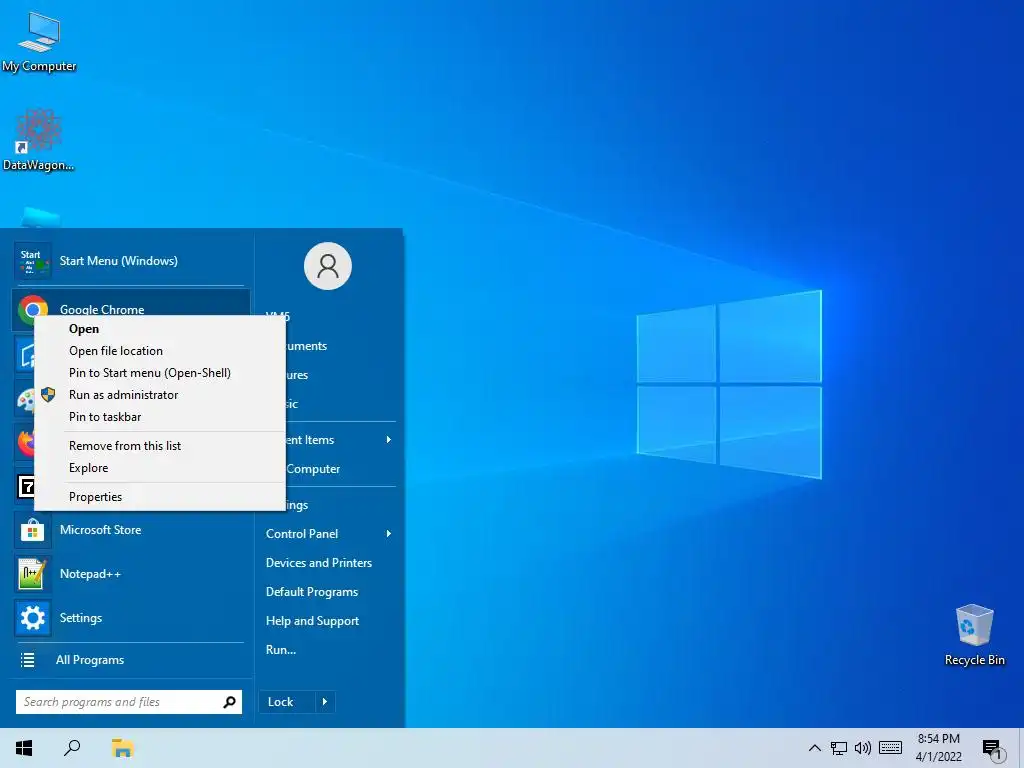Image resolution: width=1024 pixels, height=768 pixels.
Task: Click the touch keyboard tray icon
Action: coord(890,748)
